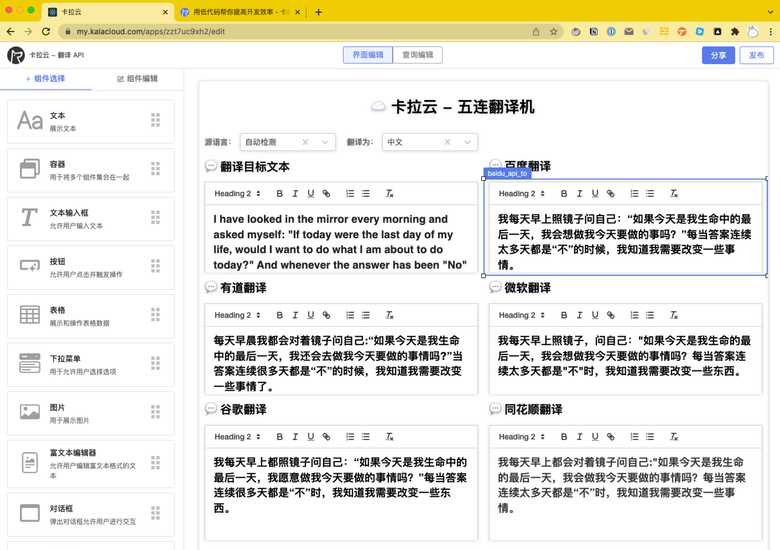Select the 对话框 component card

tap(91, 514)
